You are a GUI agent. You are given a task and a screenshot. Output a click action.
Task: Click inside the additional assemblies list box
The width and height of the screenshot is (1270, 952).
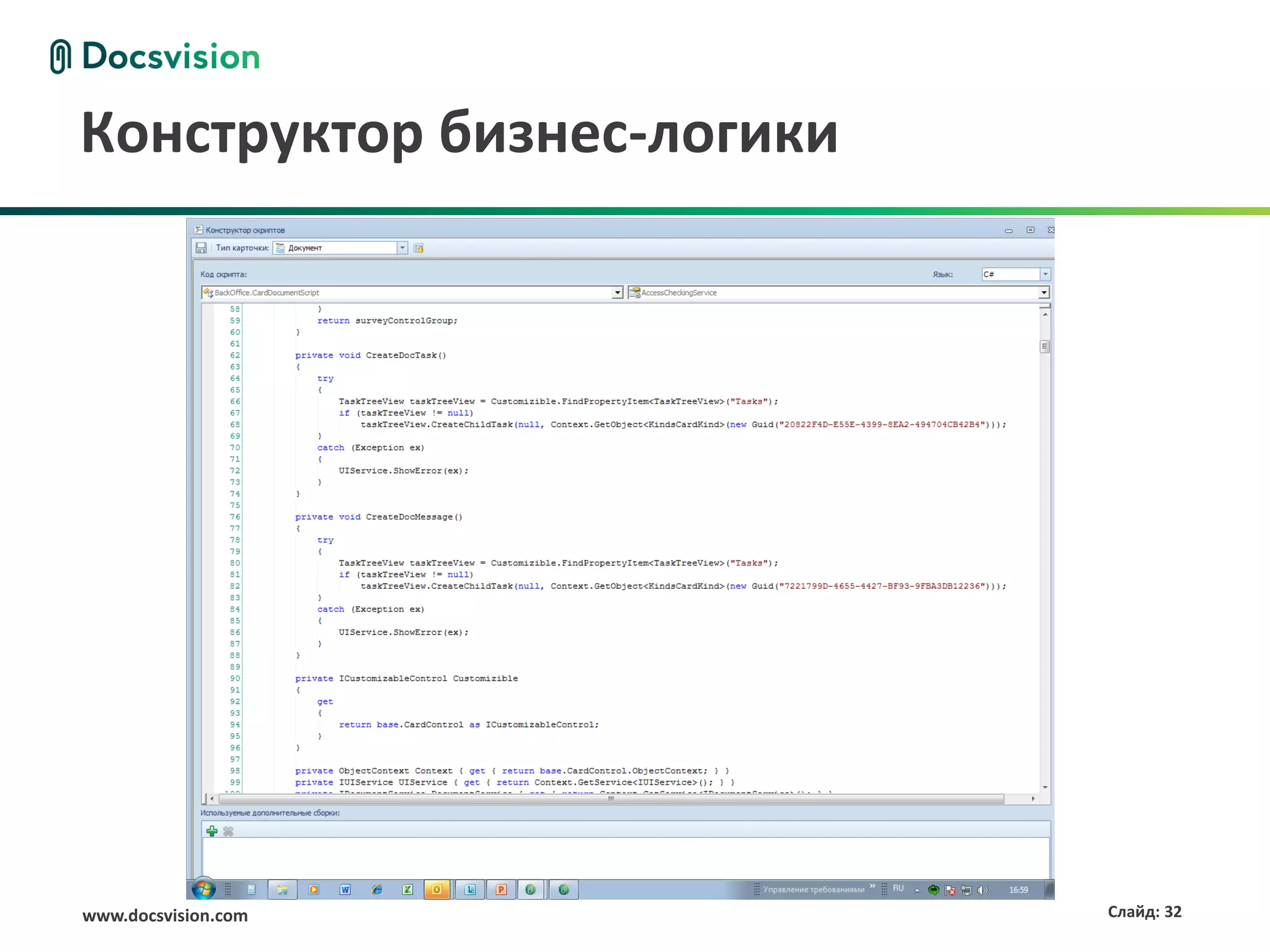(x=626, y=857)
